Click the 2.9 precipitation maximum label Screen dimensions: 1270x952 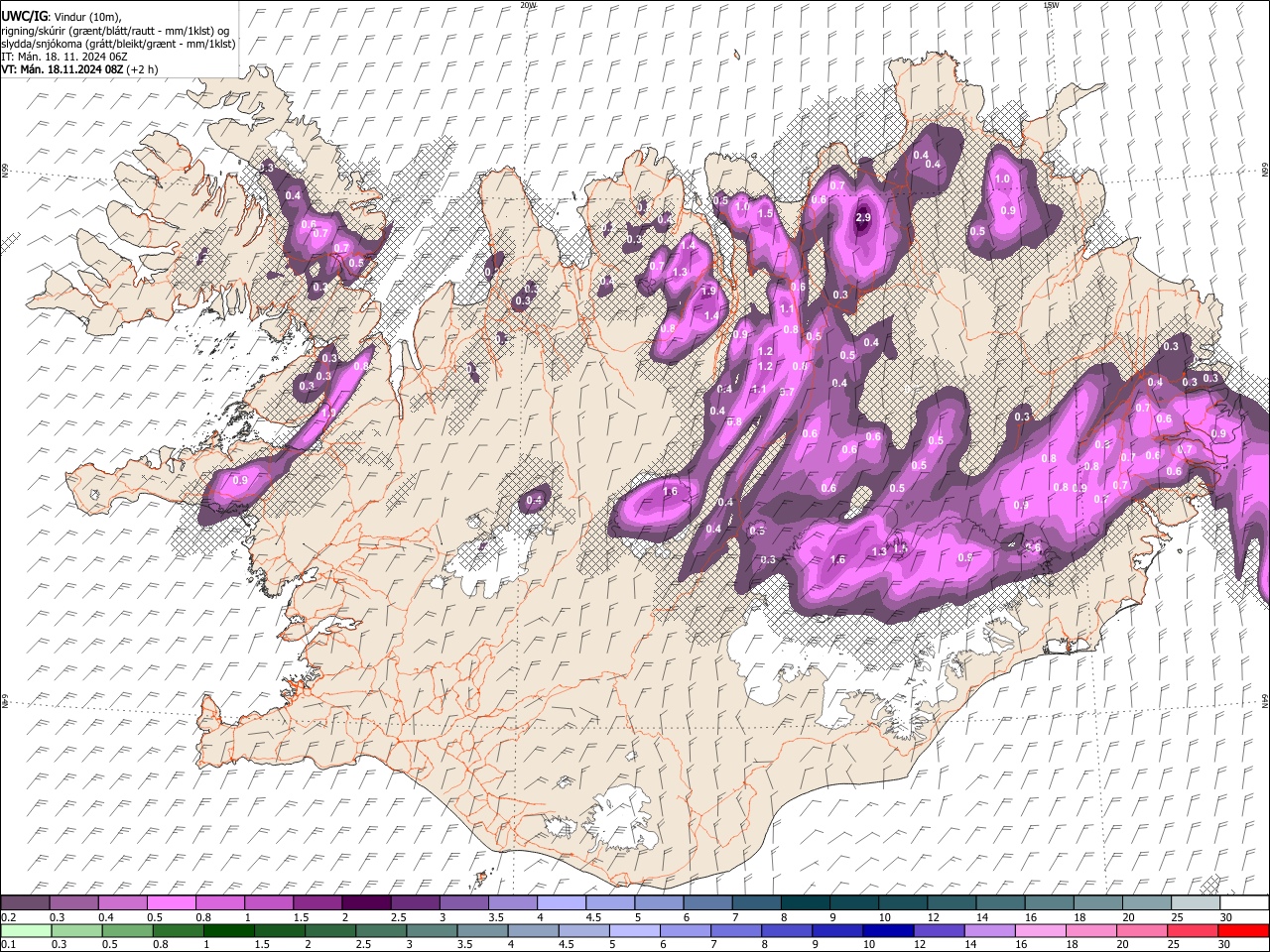tap(862, 218)
